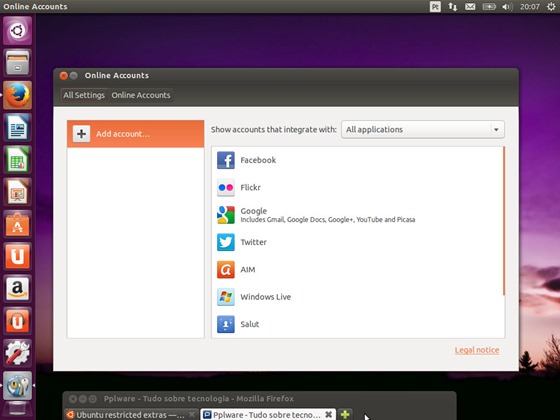Click the orange scrollbar of the providers list
The image size is (560, 420).
pos(504,221)
